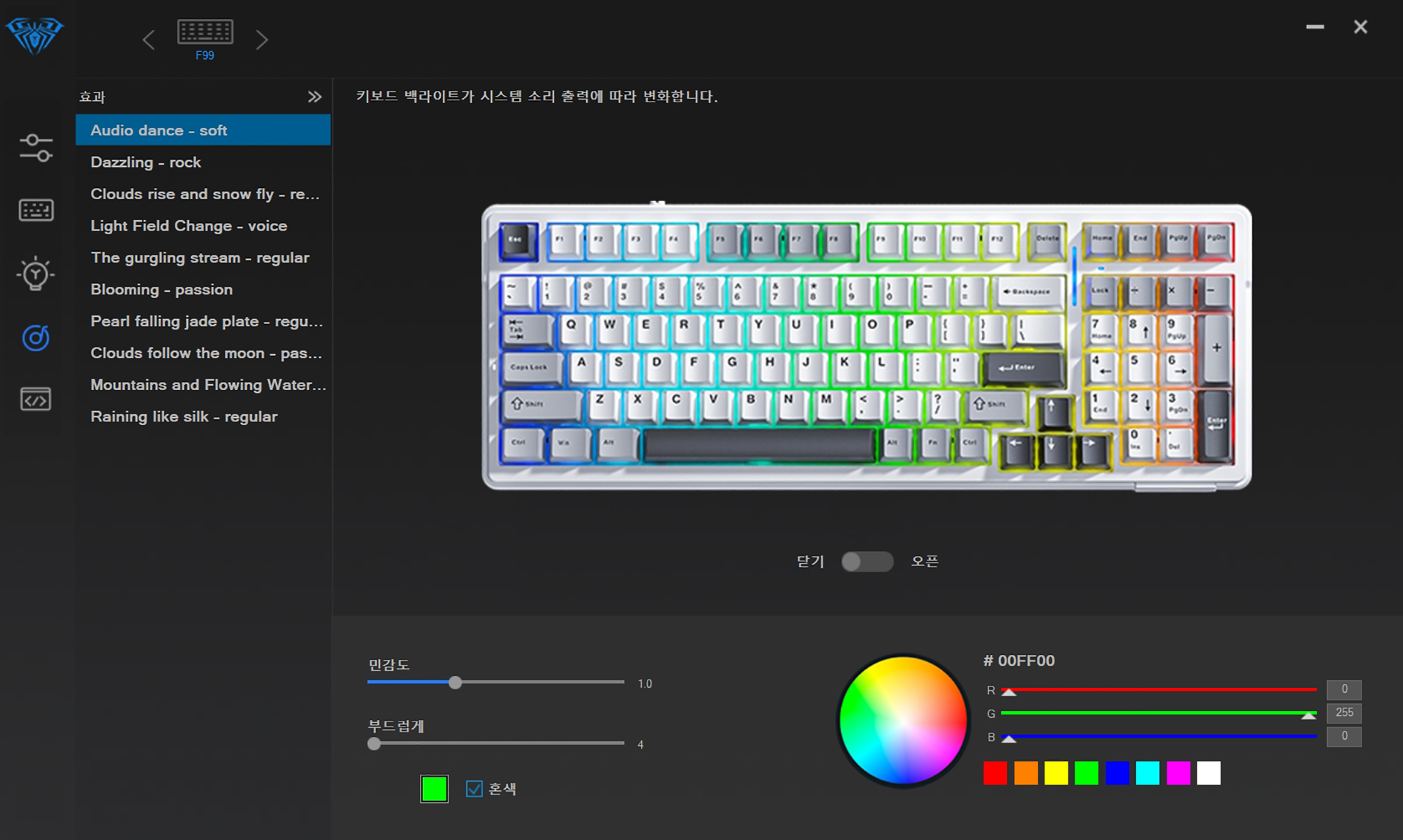Click the G value input field showing 255
Screen dimensions: 1403x840
coord(1343,712)
